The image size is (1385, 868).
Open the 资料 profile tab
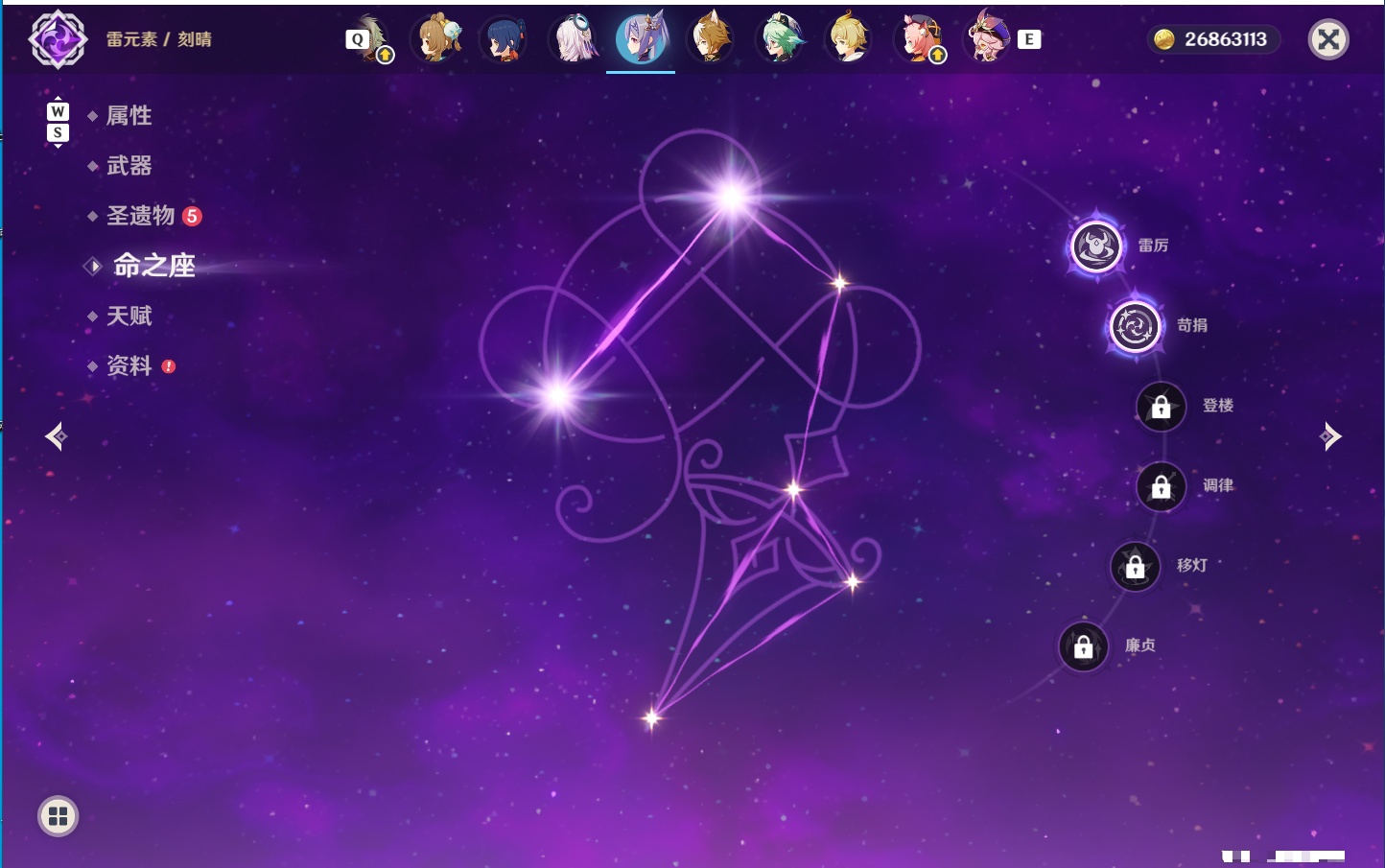tap(129, 365)
